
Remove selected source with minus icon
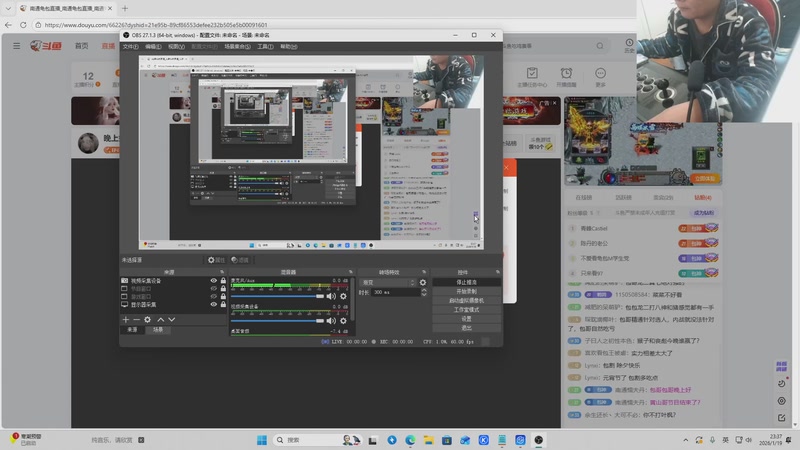tap(136, 319)
